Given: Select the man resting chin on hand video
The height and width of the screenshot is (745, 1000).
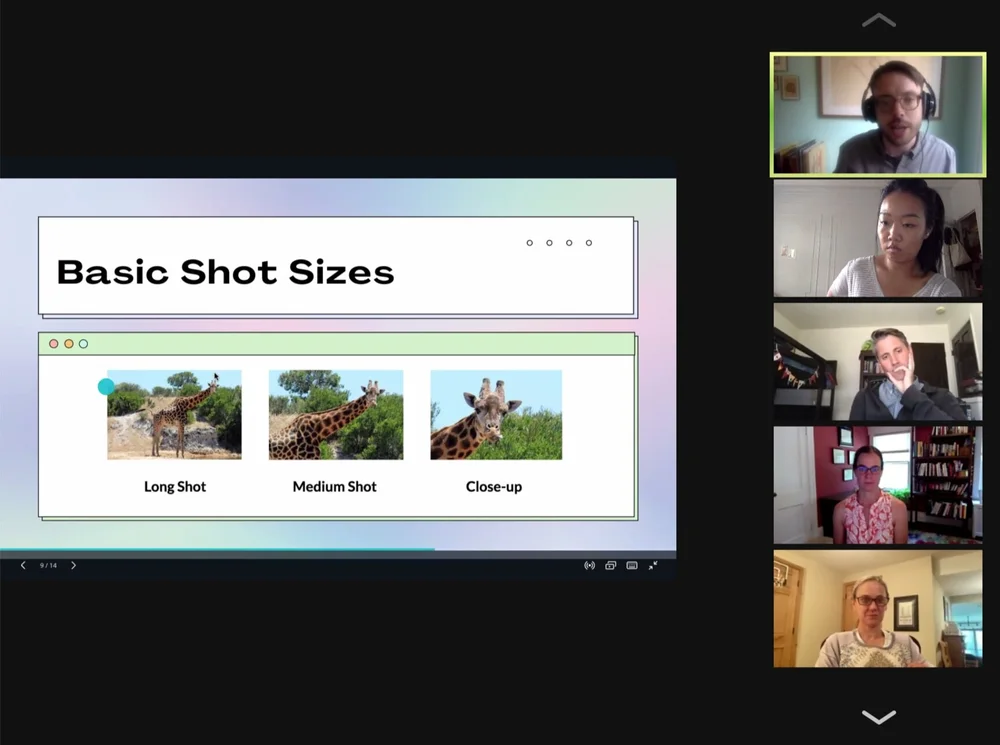Looking at the screenshot, I should [x=878, y=362].
